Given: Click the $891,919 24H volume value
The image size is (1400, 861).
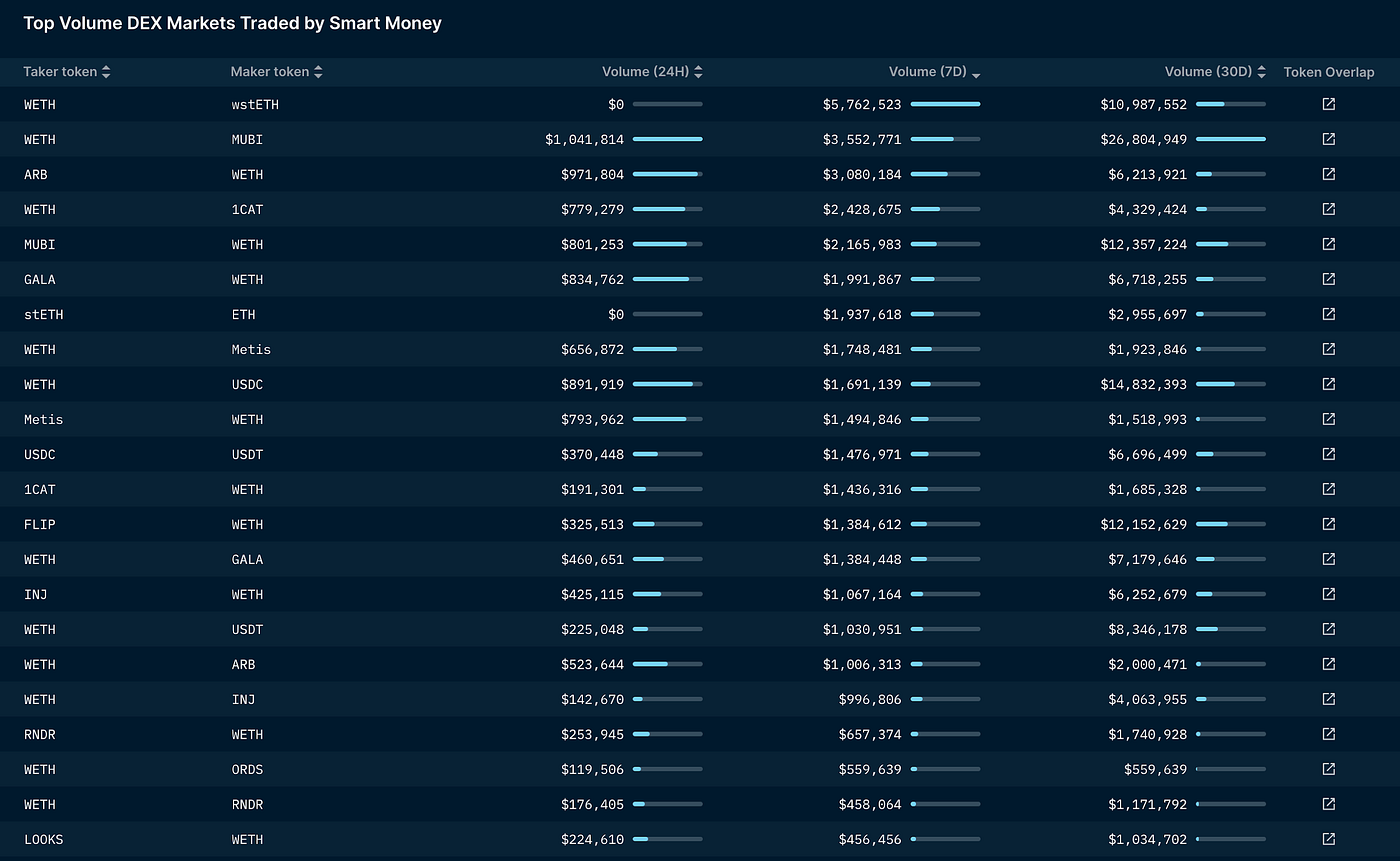Looking at the screenshot, I should 592,384.
